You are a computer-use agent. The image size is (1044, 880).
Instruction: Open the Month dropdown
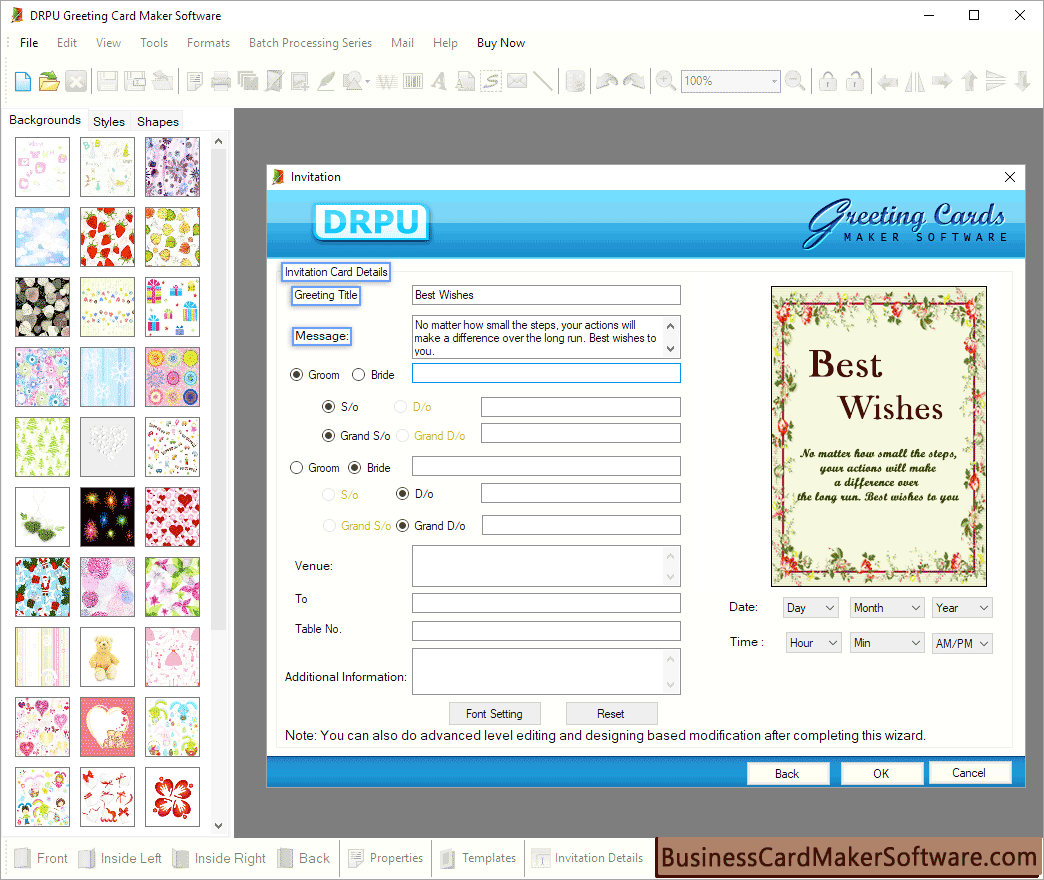888,608
